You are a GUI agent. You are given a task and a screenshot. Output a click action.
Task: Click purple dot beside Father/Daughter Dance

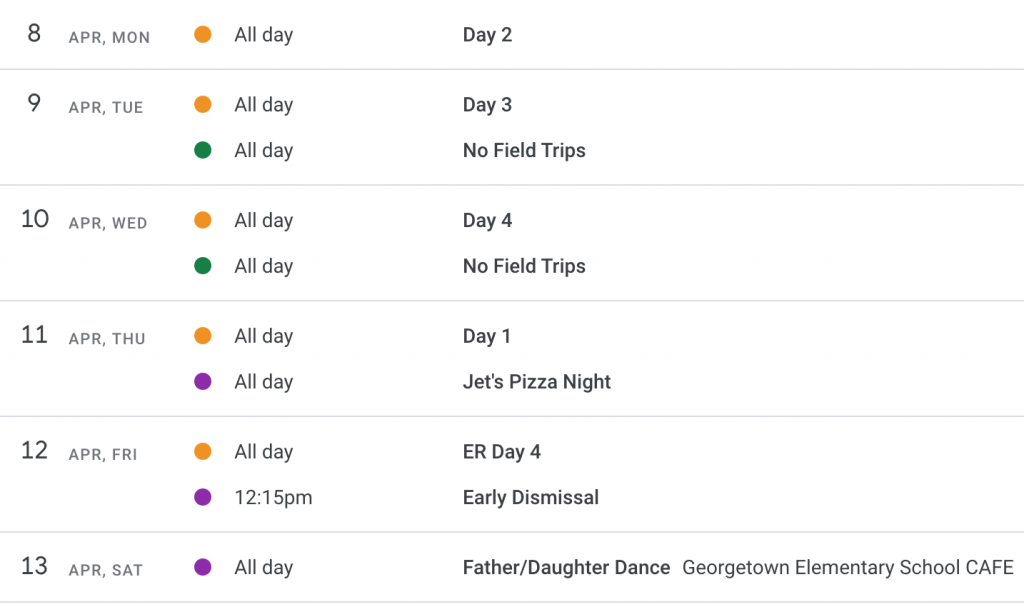[202, 566]
